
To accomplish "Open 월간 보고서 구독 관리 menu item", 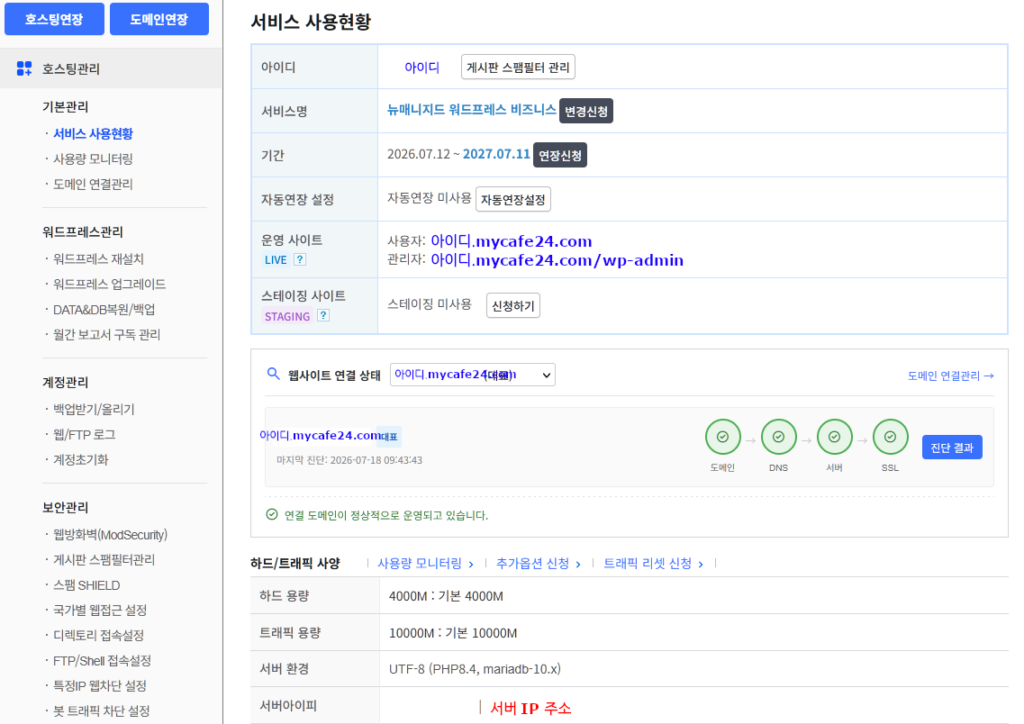I will tap(106, 334).
